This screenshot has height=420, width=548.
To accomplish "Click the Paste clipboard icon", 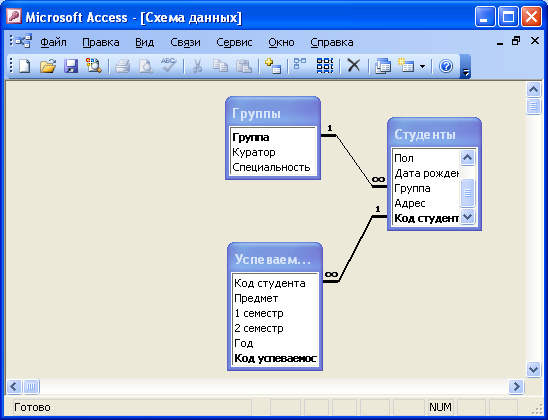I will [x=244, y=66].
